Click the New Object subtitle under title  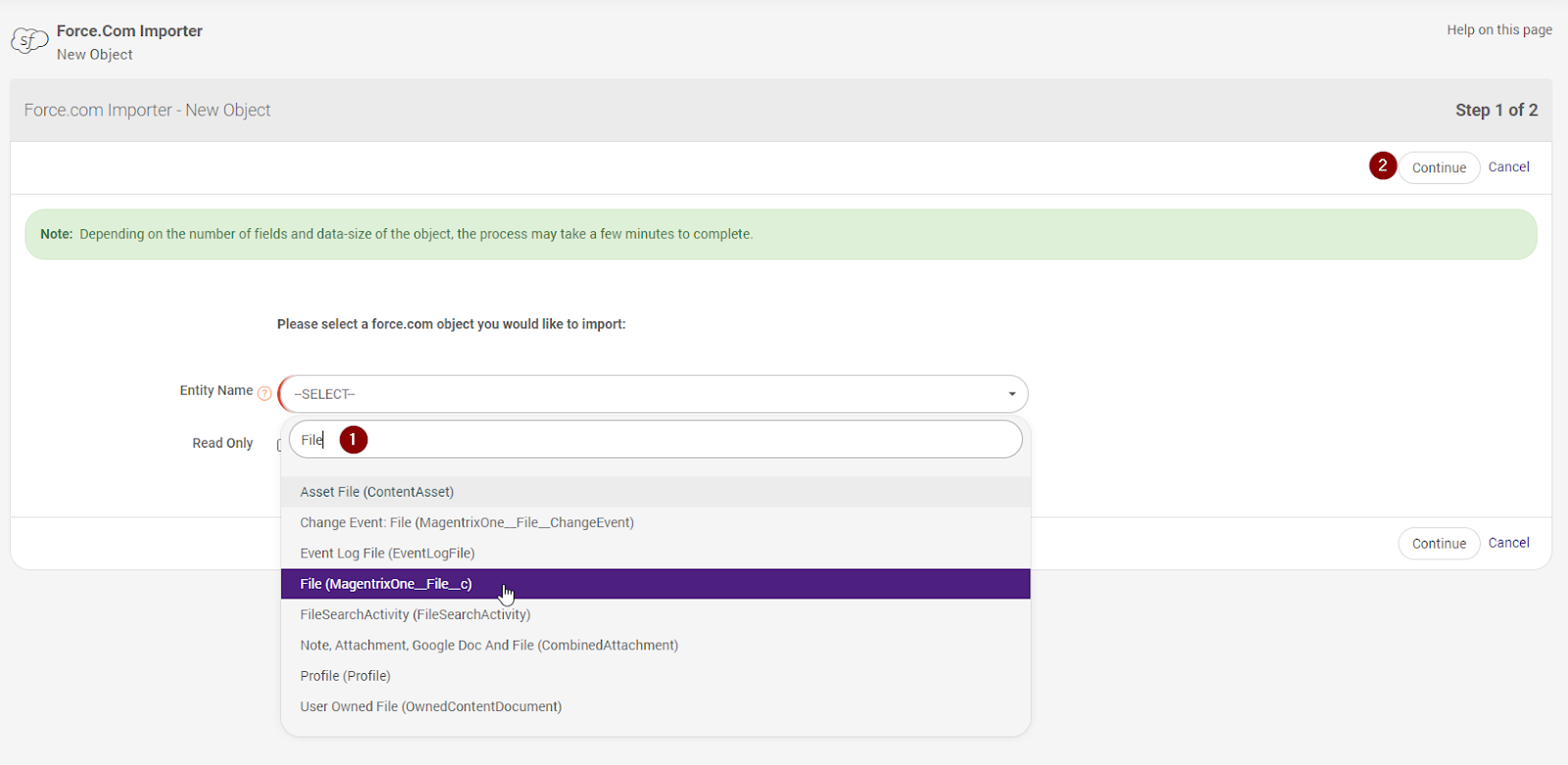[94, 55]
